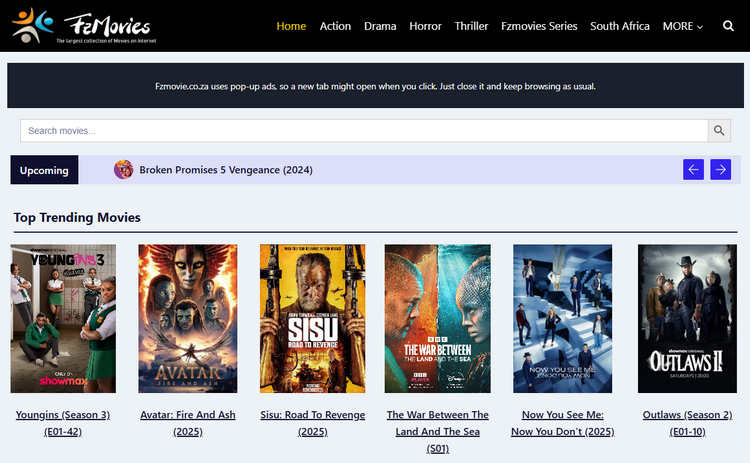Go to next upcoming item arrow
This screenshot has width=750, height=463.
tap(720, 169)
